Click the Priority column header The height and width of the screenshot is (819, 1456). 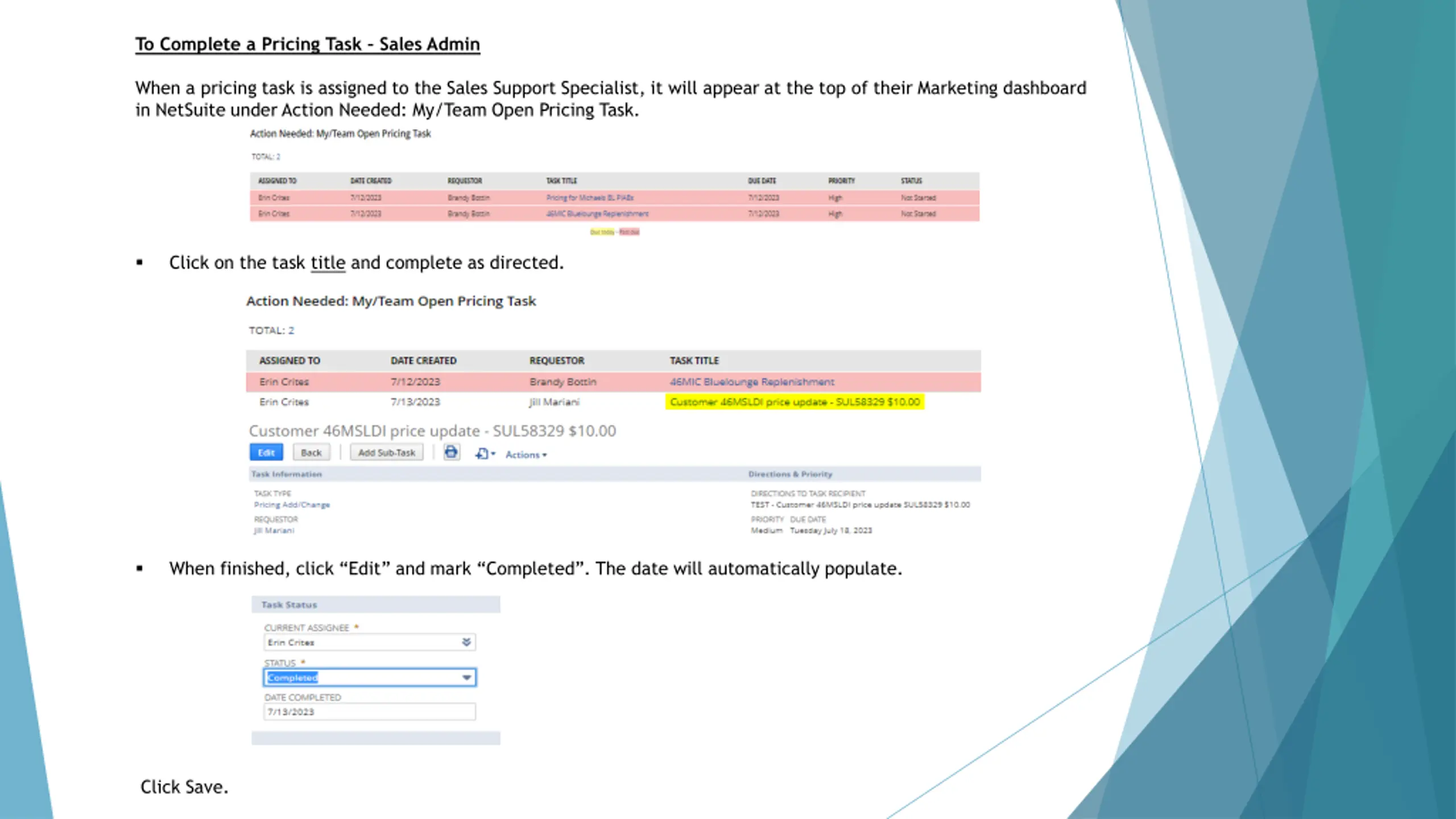pos(841,181)
